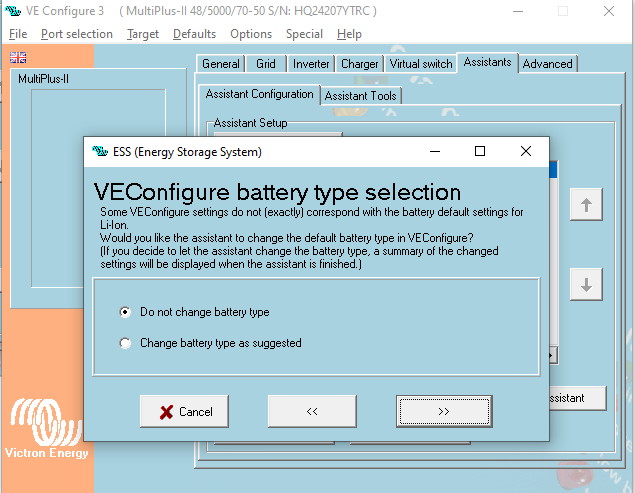Switch to the Virtual switch tab
The width and height of the screenshot is (635, 493).
[x=420, y=64]
